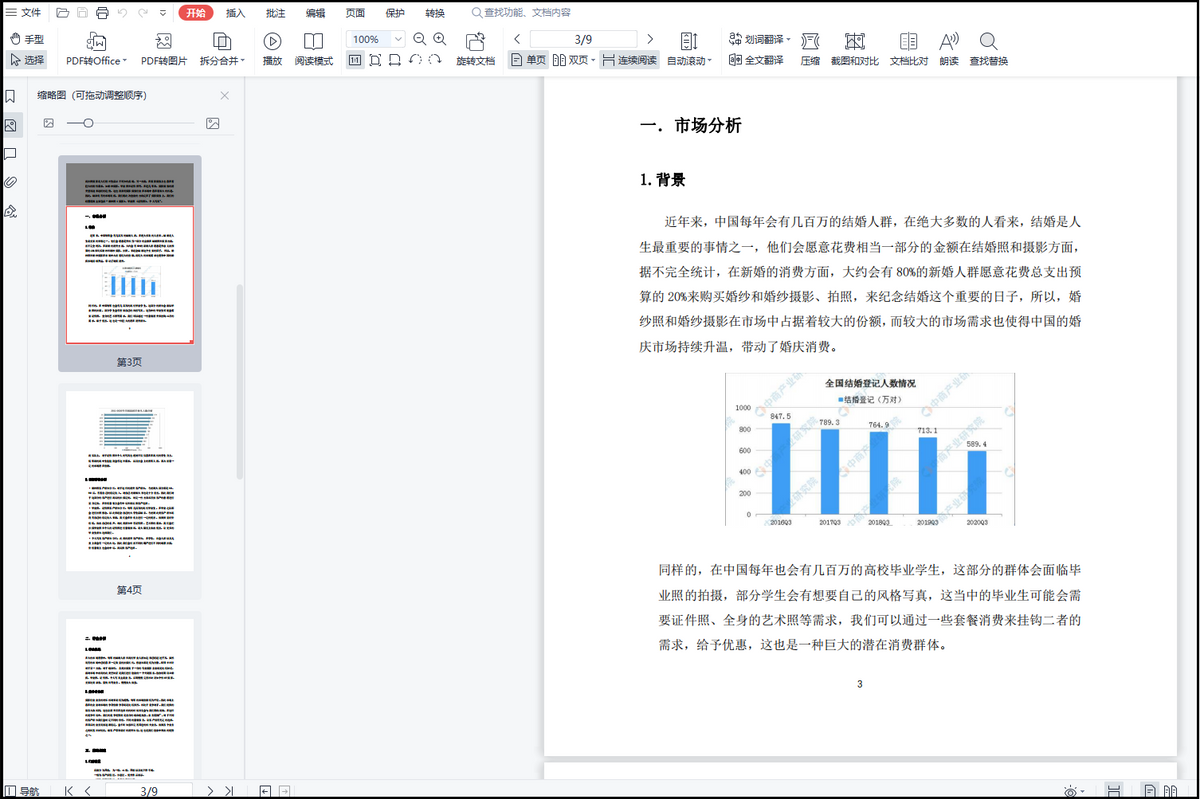Toggle the 1:1 actual size button
This screenshot has height=799, width=1200.
click(x=355, y=60)
